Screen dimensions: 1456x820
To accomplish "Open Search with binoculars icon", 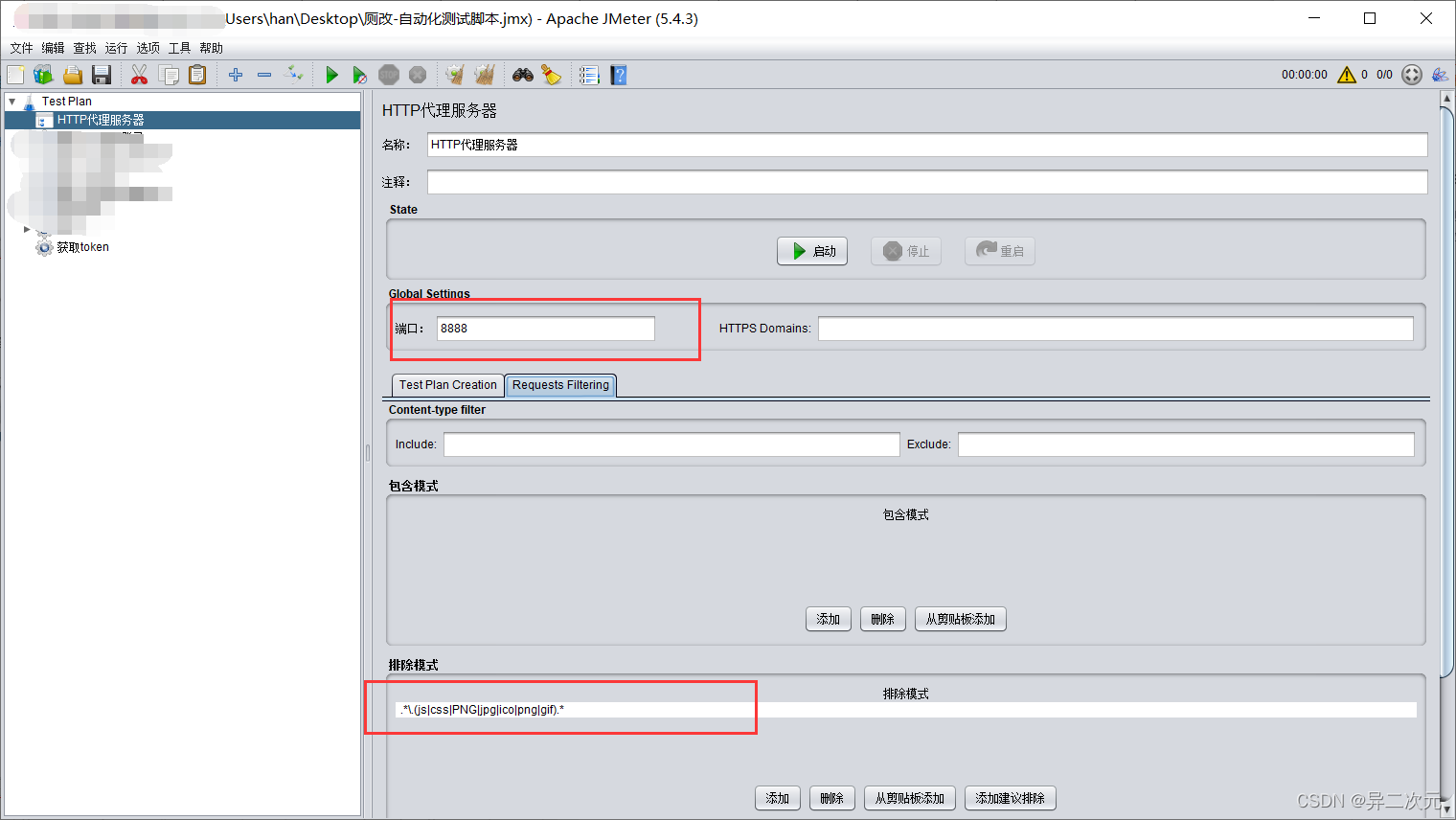I will (x=523, y=75).
